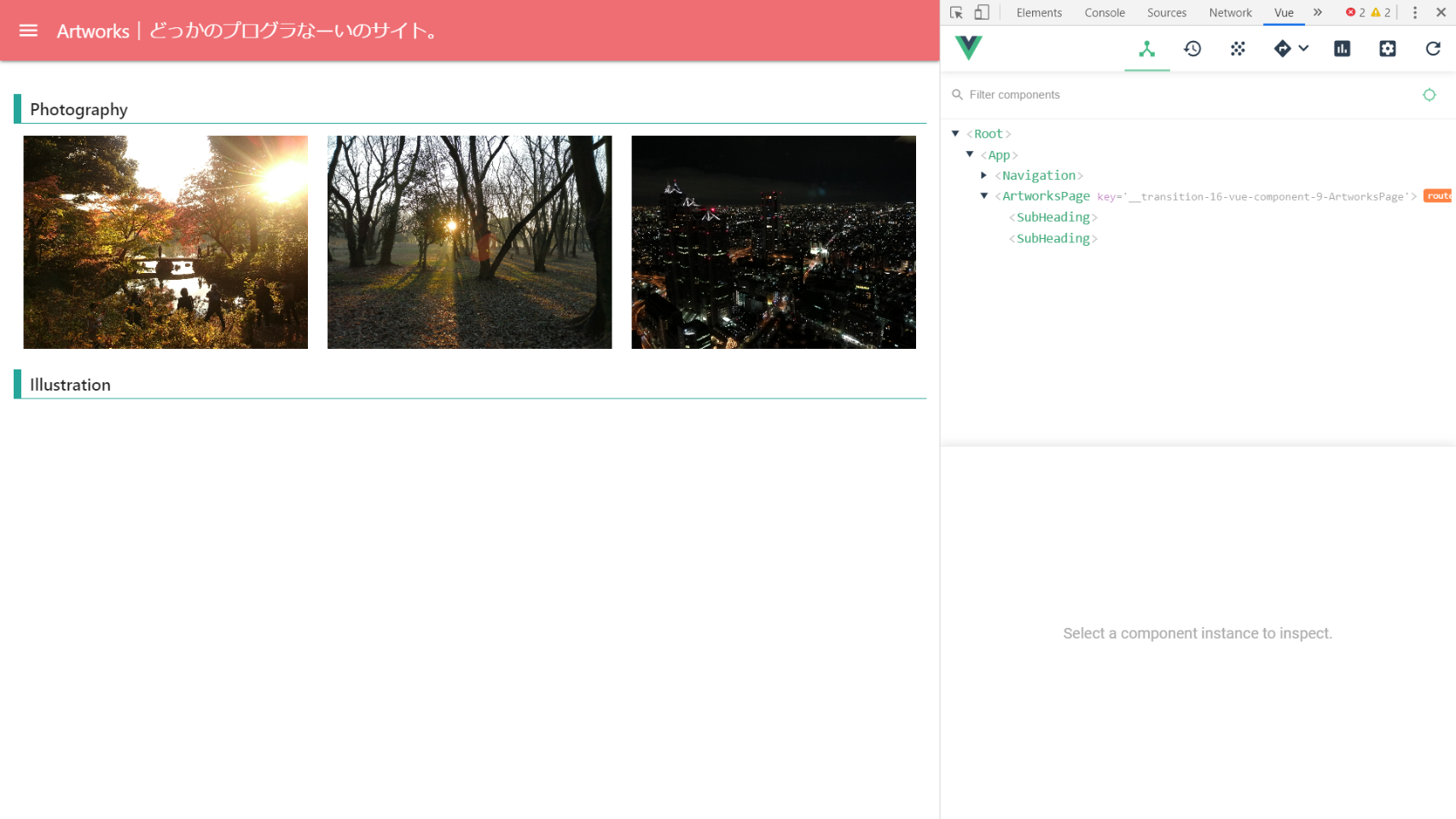
Task: Toggle the inspect element picker
Action: [956, 13]
